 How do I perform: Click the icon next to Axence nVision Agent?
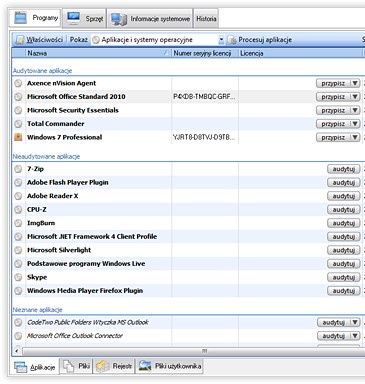point(18,83)
